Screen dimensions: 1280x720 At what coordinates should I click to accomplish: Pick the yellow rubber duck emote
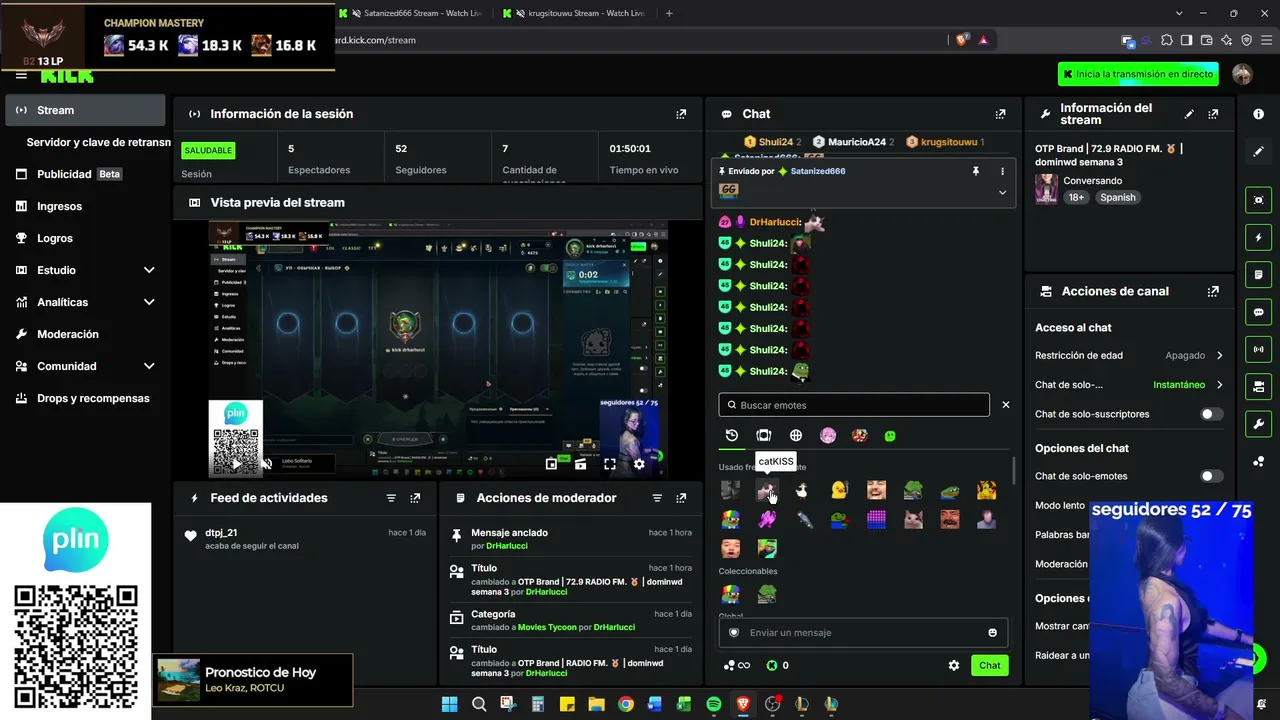[839, 490]
